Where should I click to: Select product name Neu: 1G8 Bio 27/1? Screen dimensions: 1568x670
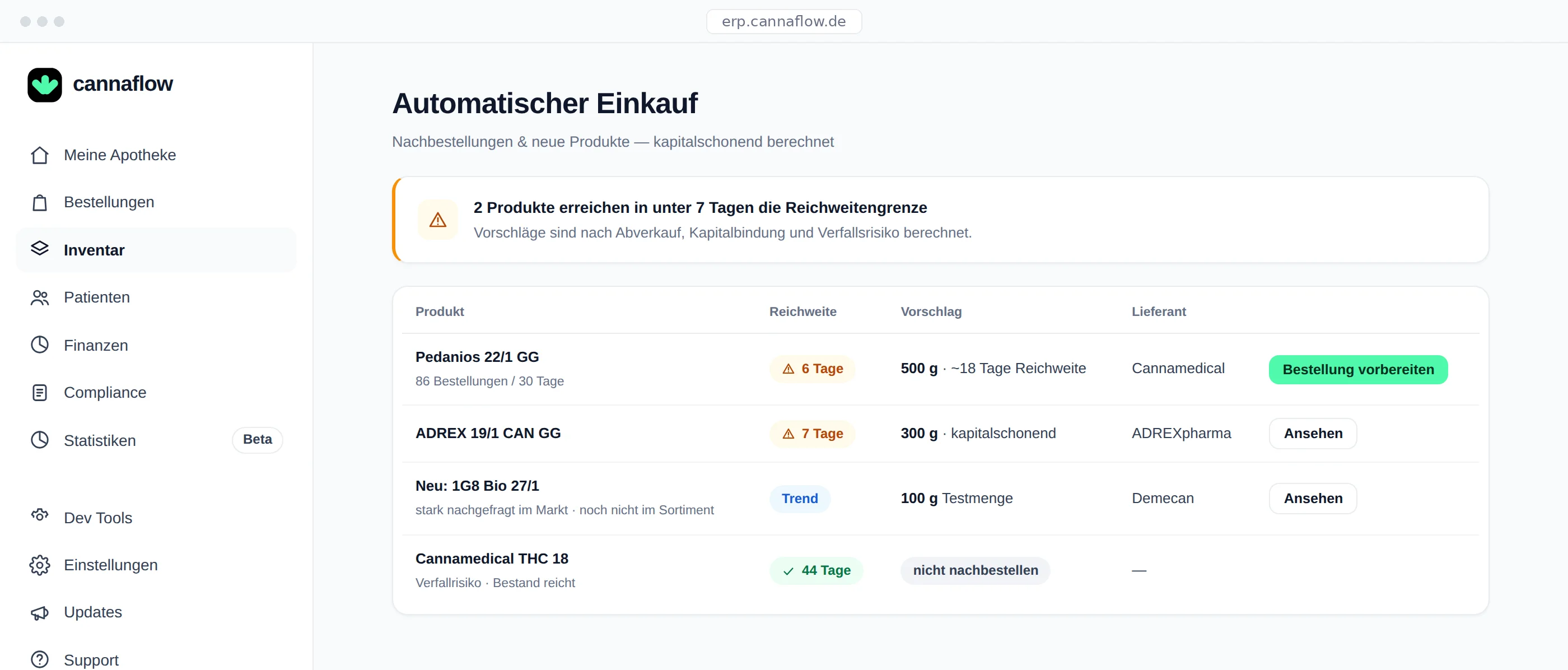point(477,486)
